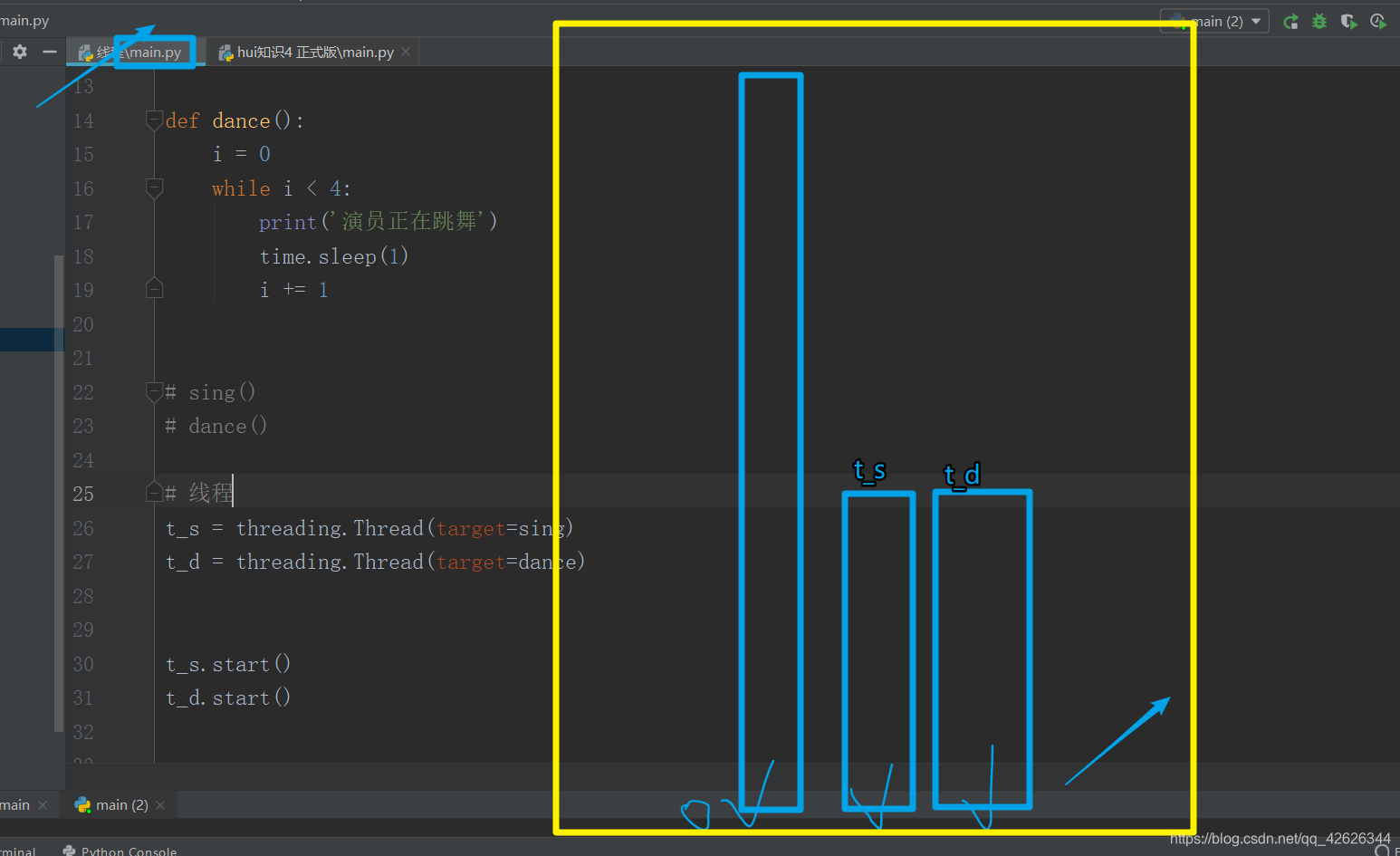Hide the project panel with the minus icon
Viewport: 1400px width, 856px height.
tap(50, 52)
